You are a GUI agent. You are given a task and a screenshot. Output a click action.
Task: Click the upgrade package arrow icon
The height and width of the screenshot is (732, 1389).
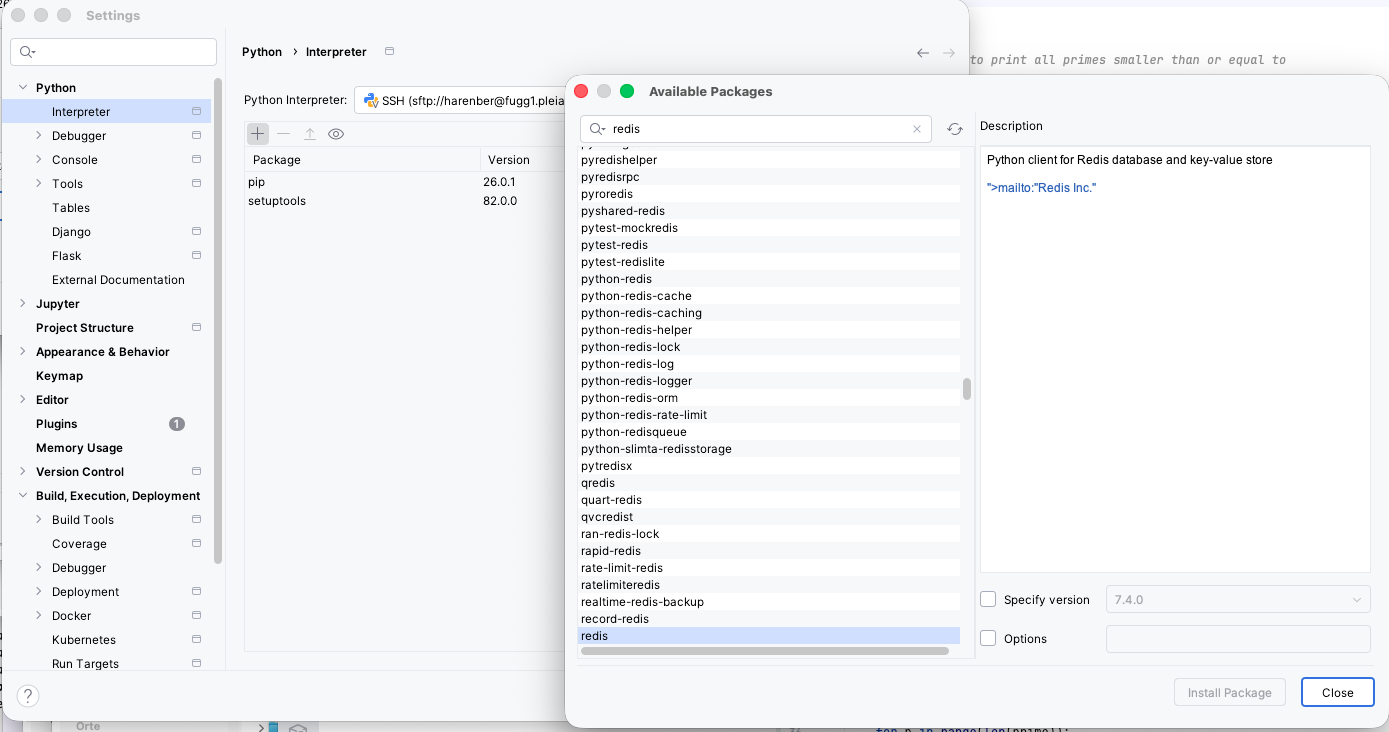click(x=310, y=134)
